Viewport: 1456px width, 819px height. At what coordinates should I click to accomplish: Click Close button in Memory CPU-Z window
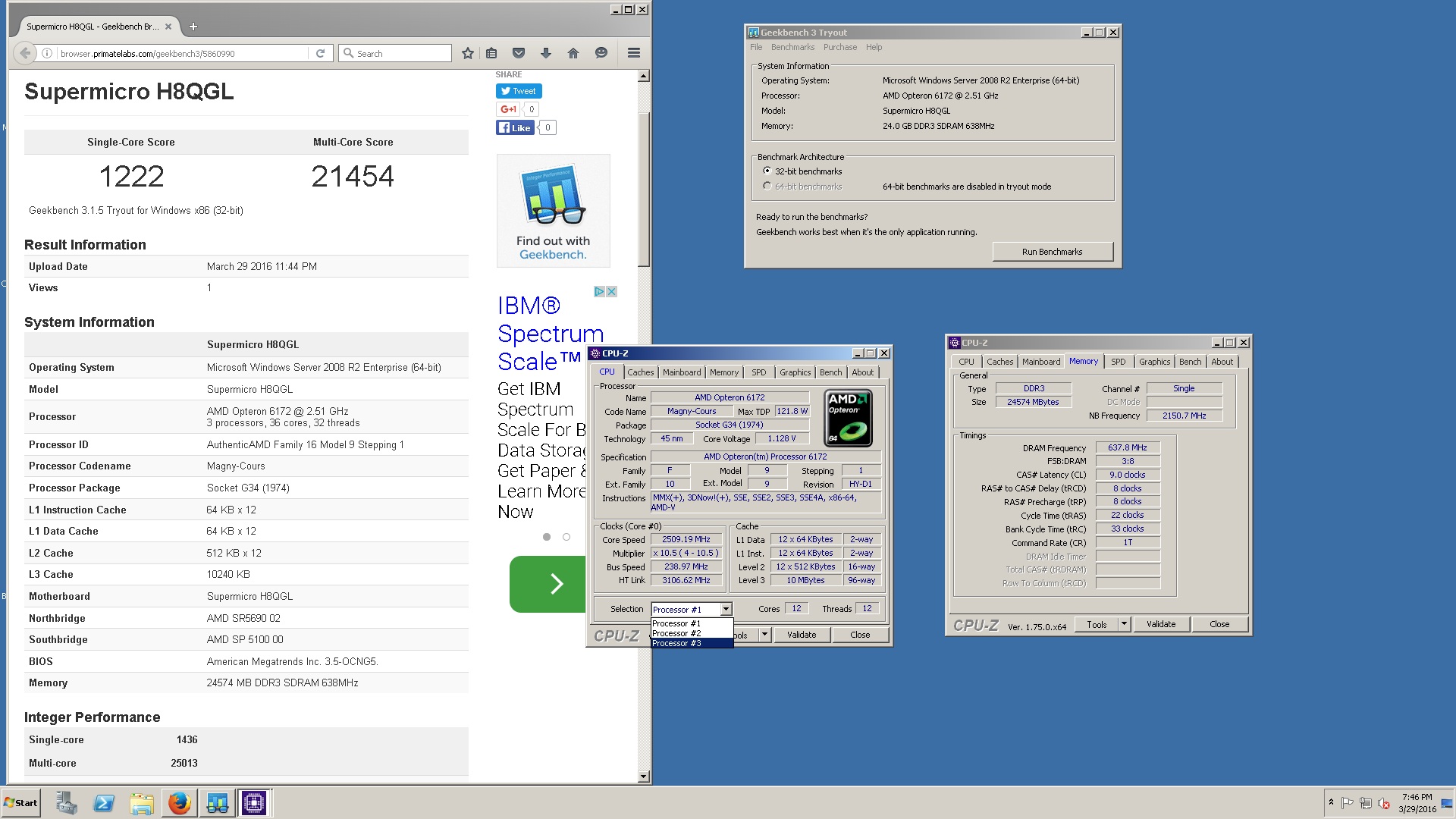pyautogui.click(x=1219, y=624)
